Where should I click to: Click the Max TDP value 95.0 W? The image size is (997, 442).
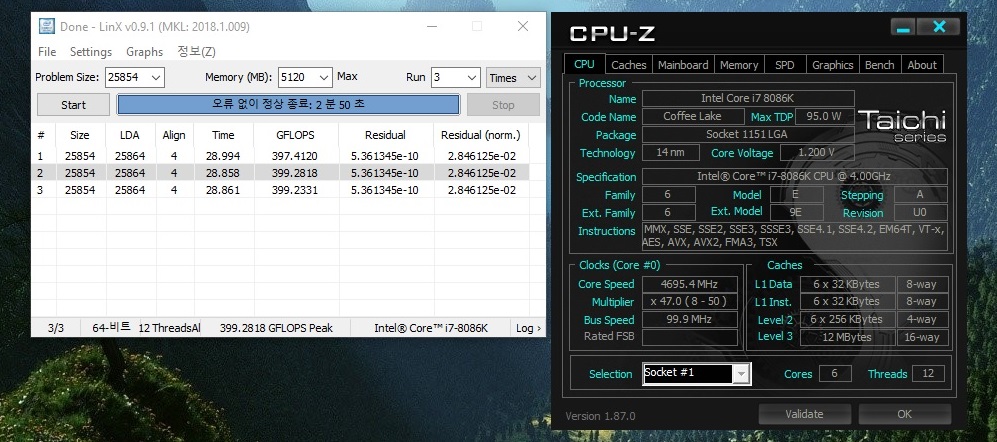[x=824, y=116]
